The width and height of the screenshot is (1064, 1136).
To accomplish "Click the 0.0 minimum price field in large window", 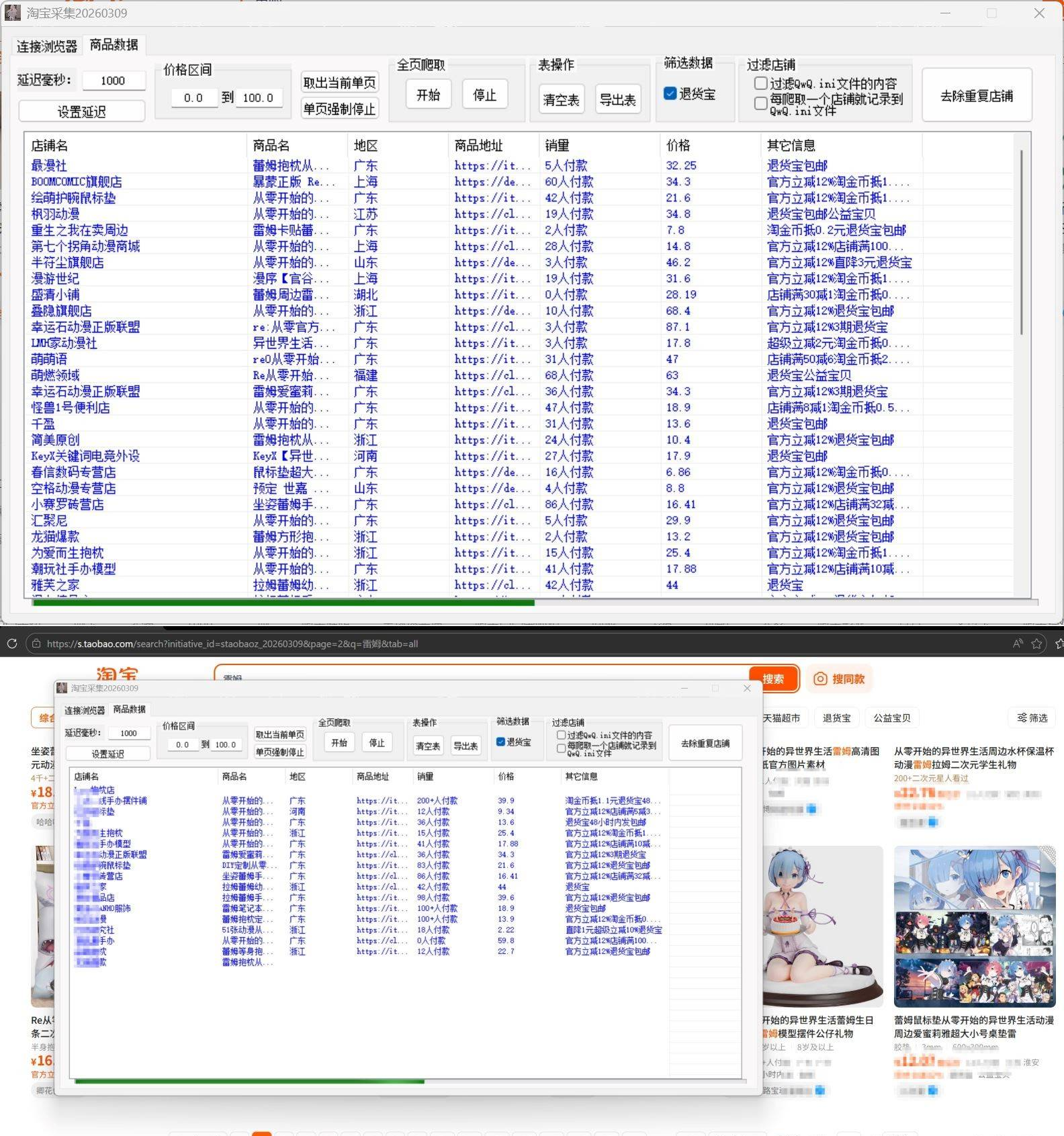I will coord(193,97).
